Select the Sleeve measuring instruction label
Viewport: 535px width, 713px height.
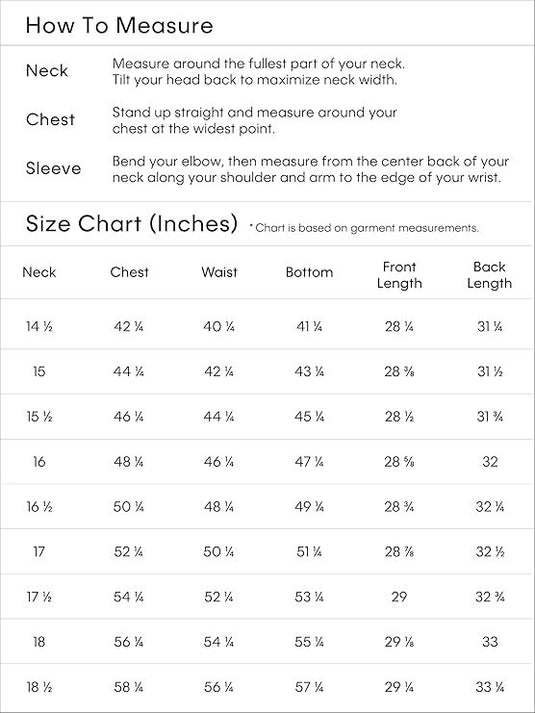click(x=54, y=168)
